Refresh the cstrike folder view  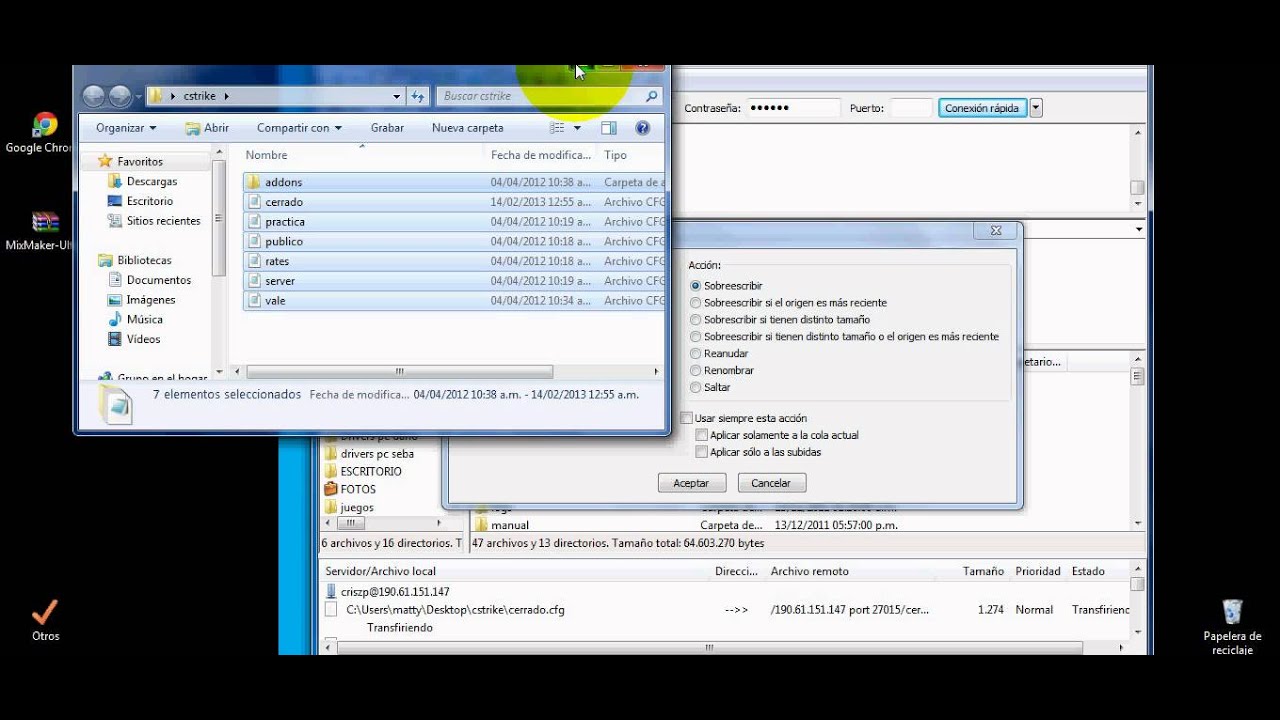click(418, 96)
